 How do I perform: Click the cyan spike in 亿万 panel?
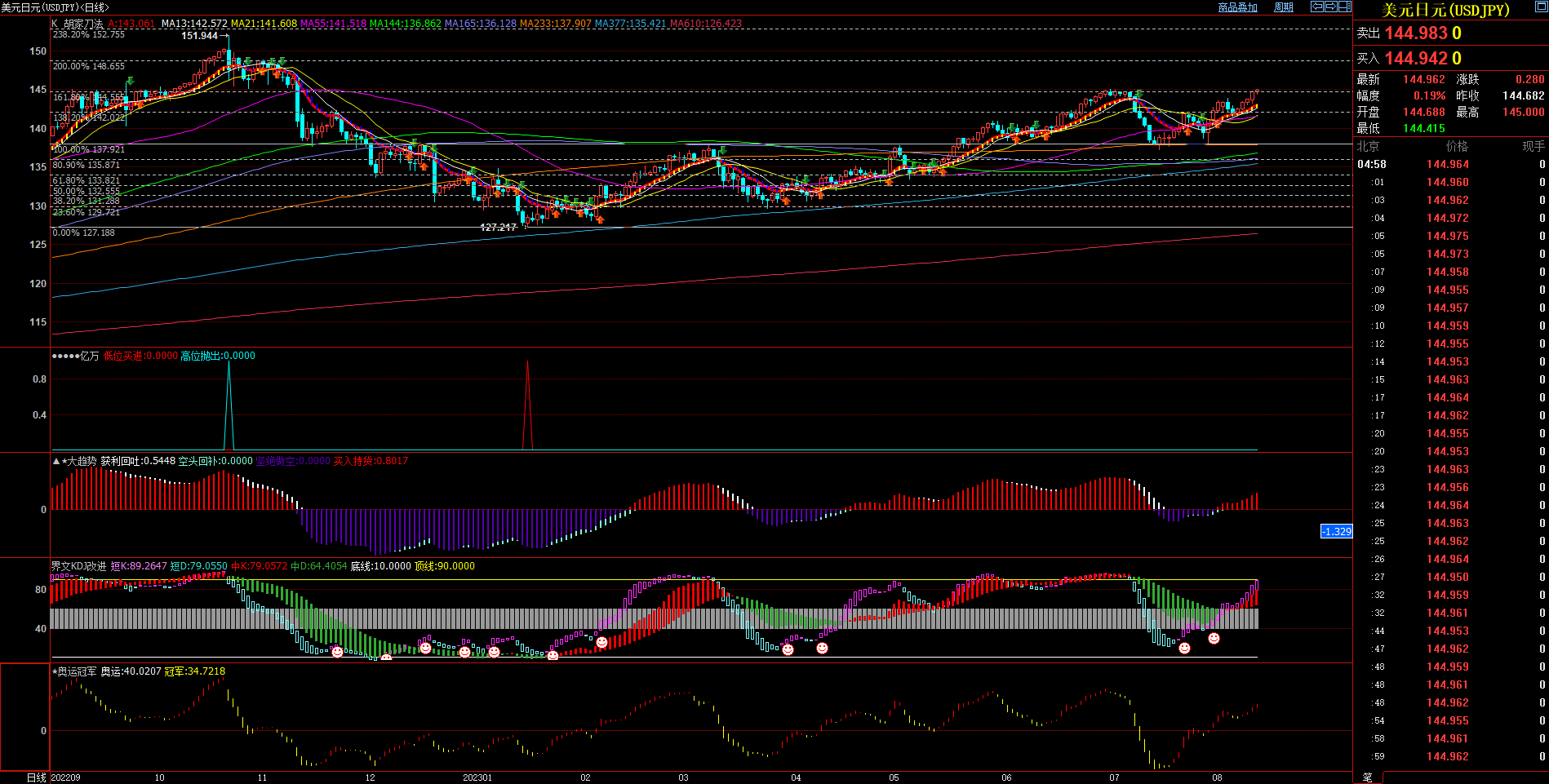pos(229,392)
